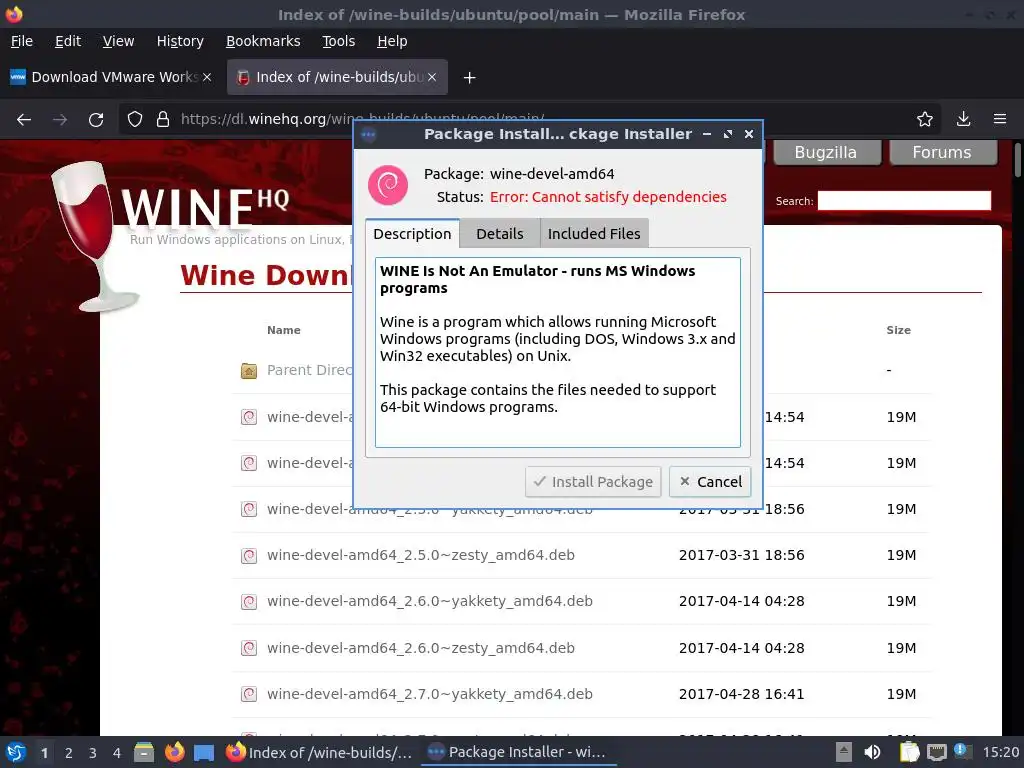Screen dimensions: 1024x768
Task: Click the package icon for 2.6.0~zesty deb
Action: pos(249,648)
